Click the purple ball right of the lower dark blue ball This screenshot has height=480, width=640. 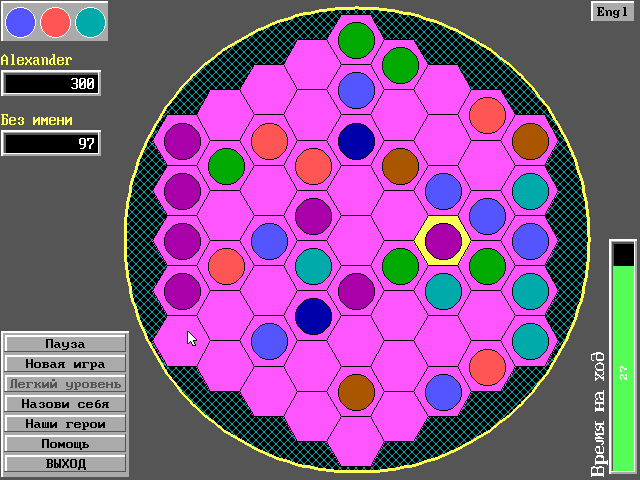[356, 291]
